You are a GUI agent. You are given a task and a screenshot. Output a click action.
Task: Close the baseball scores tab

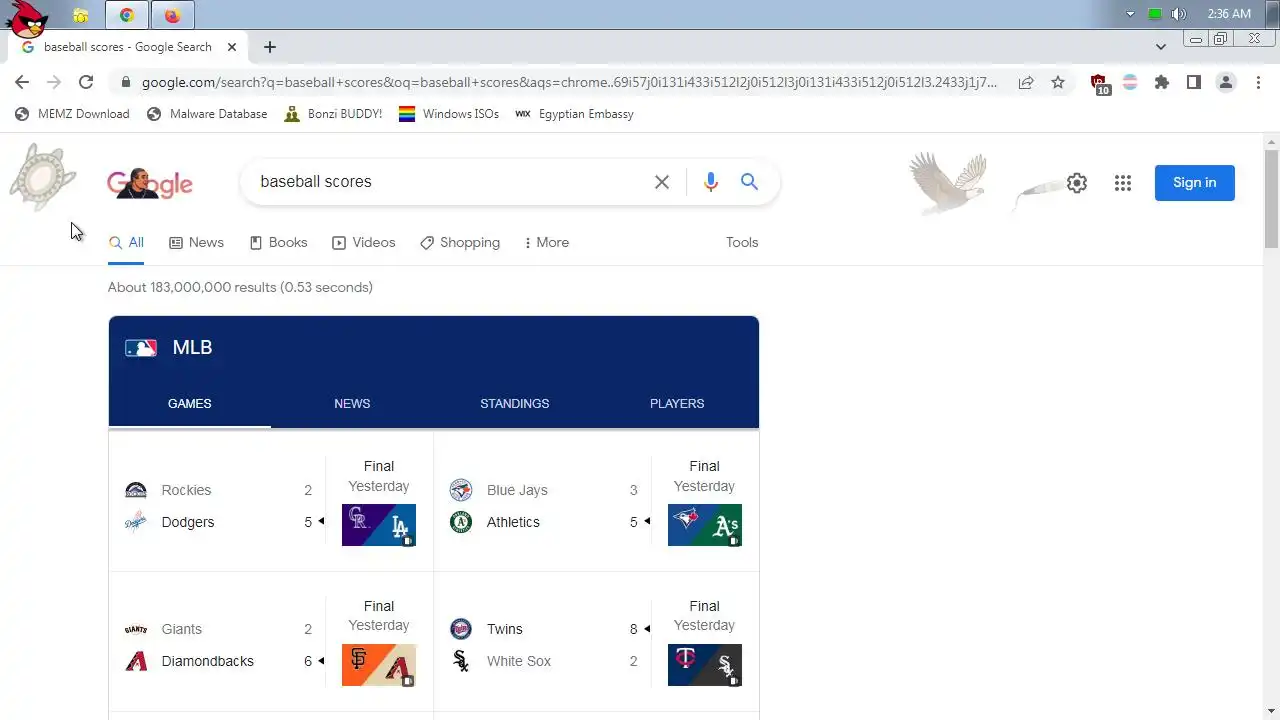(x=231, y=47)
